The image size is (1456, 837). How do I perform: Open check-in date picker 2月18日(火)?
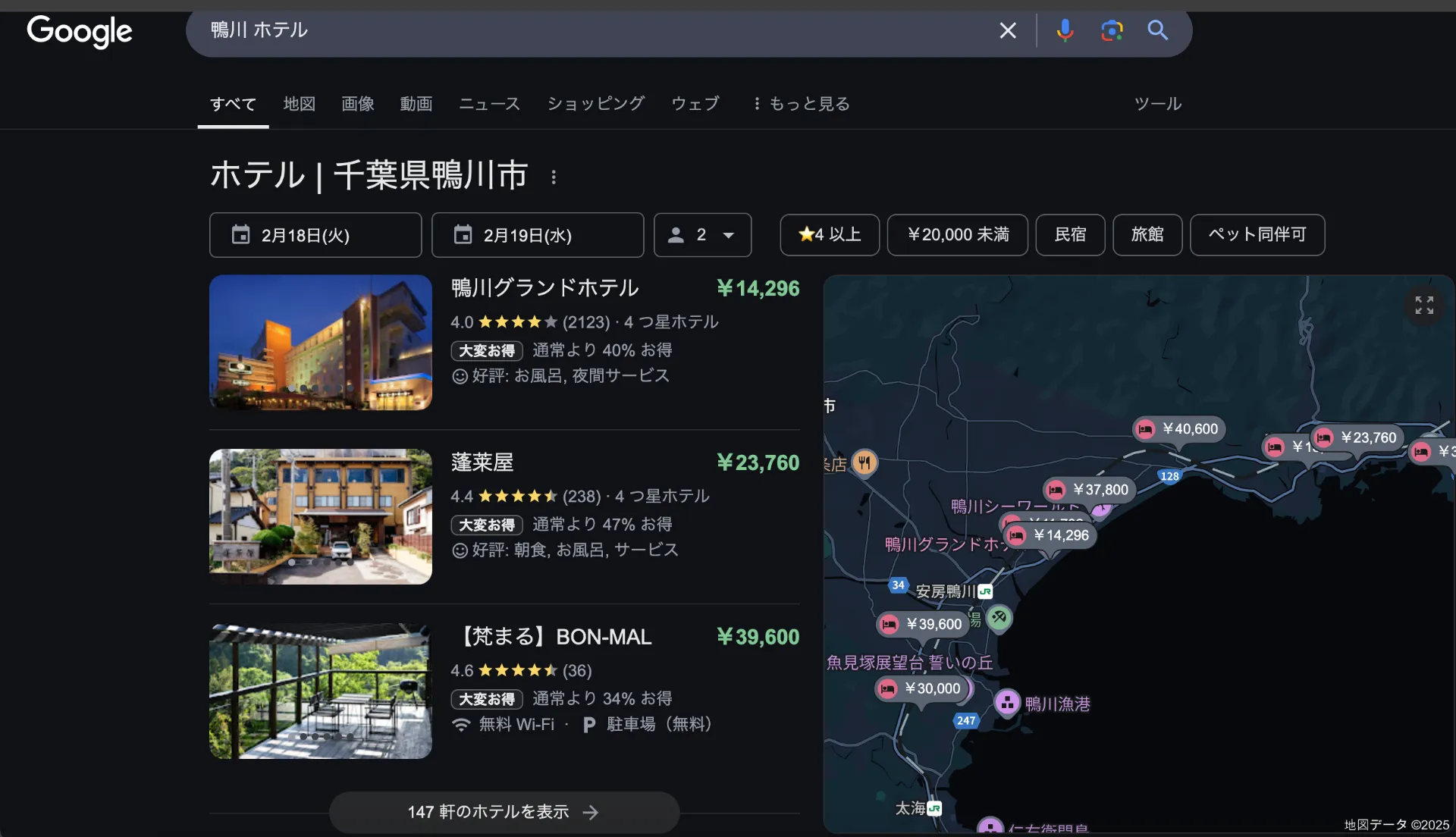315,235
